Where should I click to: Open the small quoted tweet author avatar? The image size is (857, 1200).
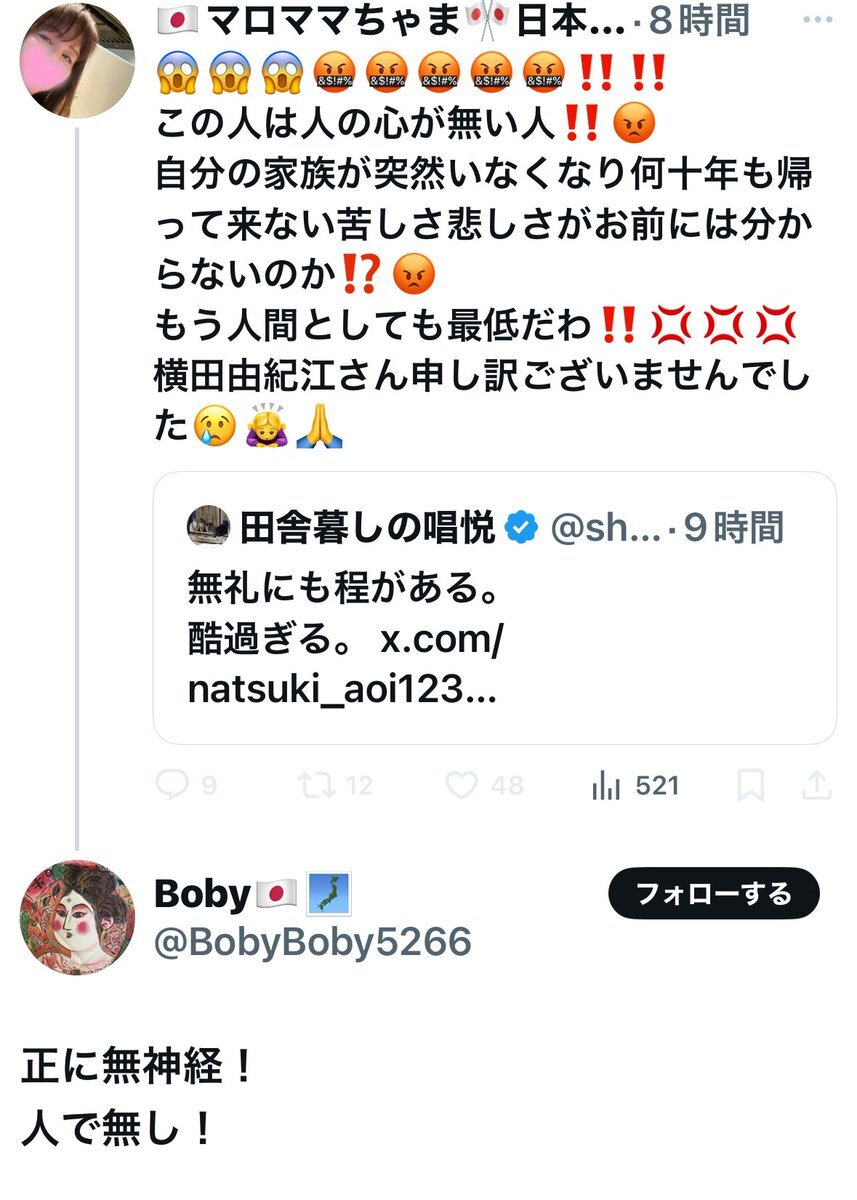click(x=208, y=527)
